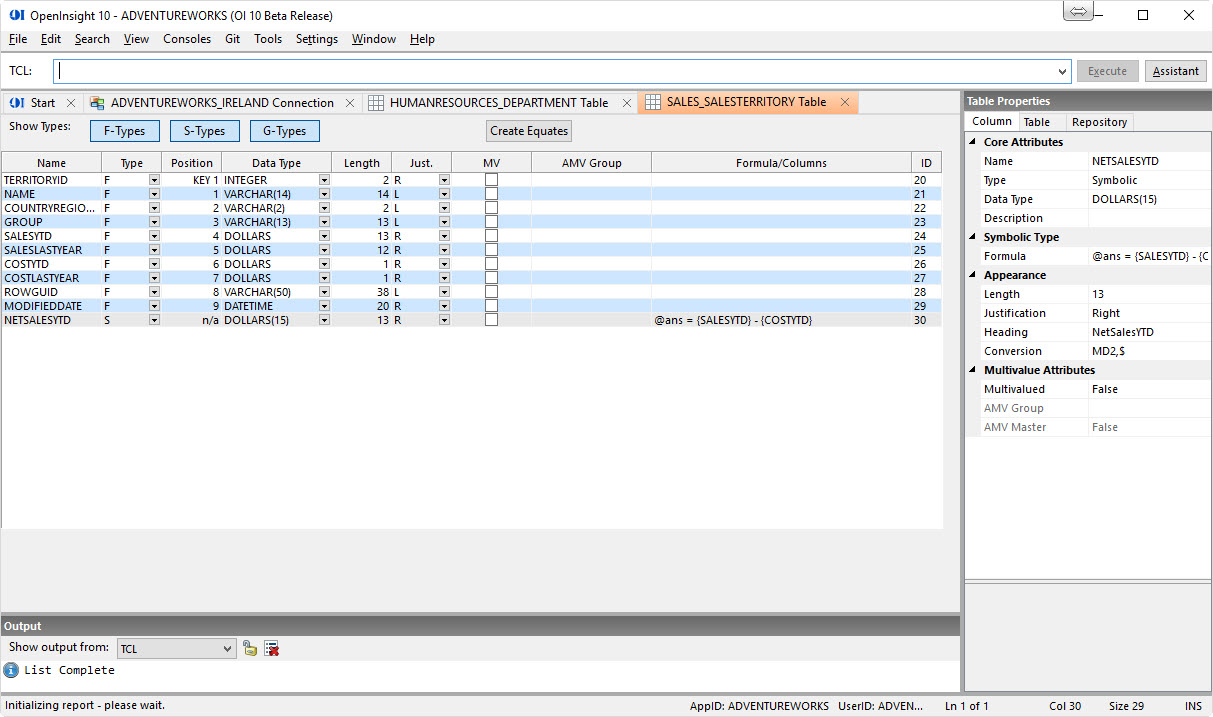
Task: Click the table grid icon on SALES_SALESTERRITORY tab
Action: tap(652, 102)
